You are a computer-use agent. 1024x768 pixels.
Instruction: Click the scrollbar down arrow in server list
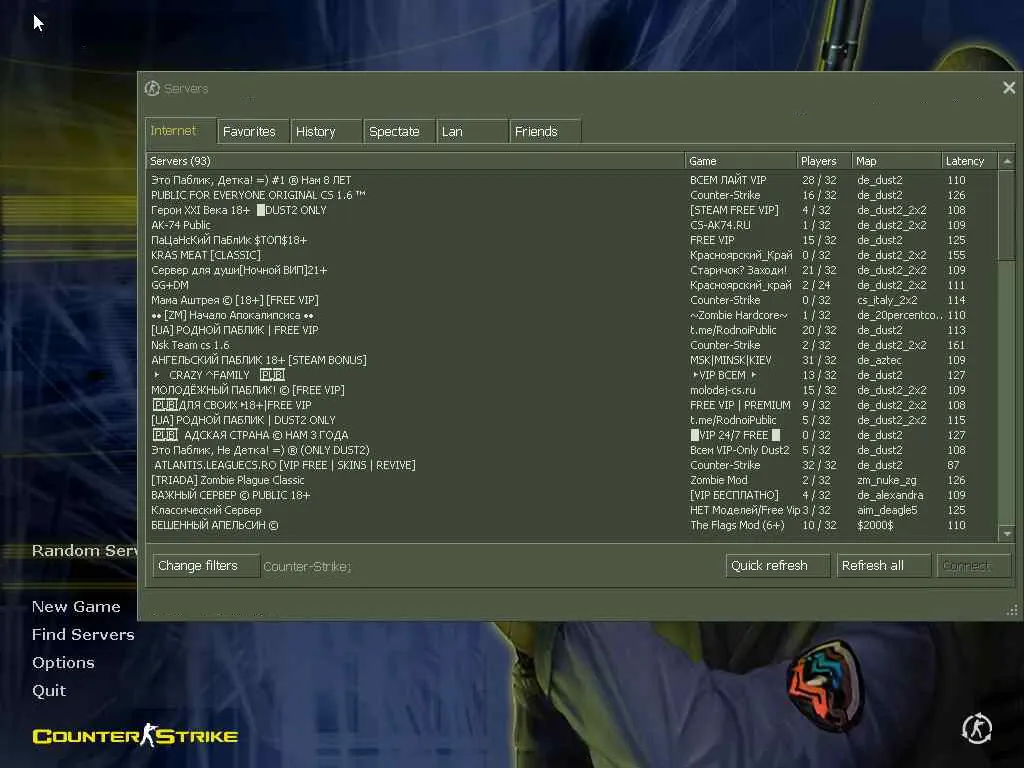coord(1007,534)
